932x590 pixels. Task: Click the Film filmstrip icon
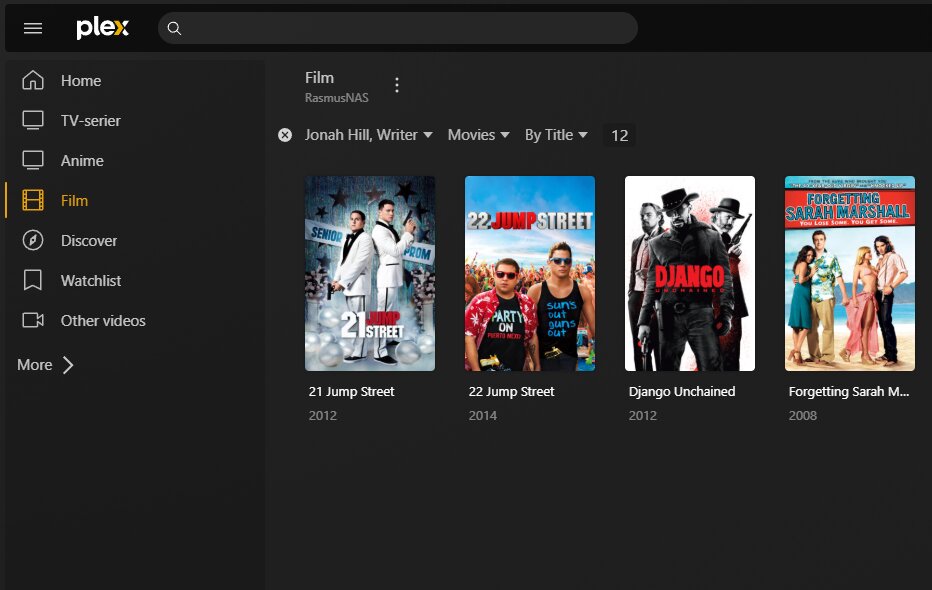(33, 200)
